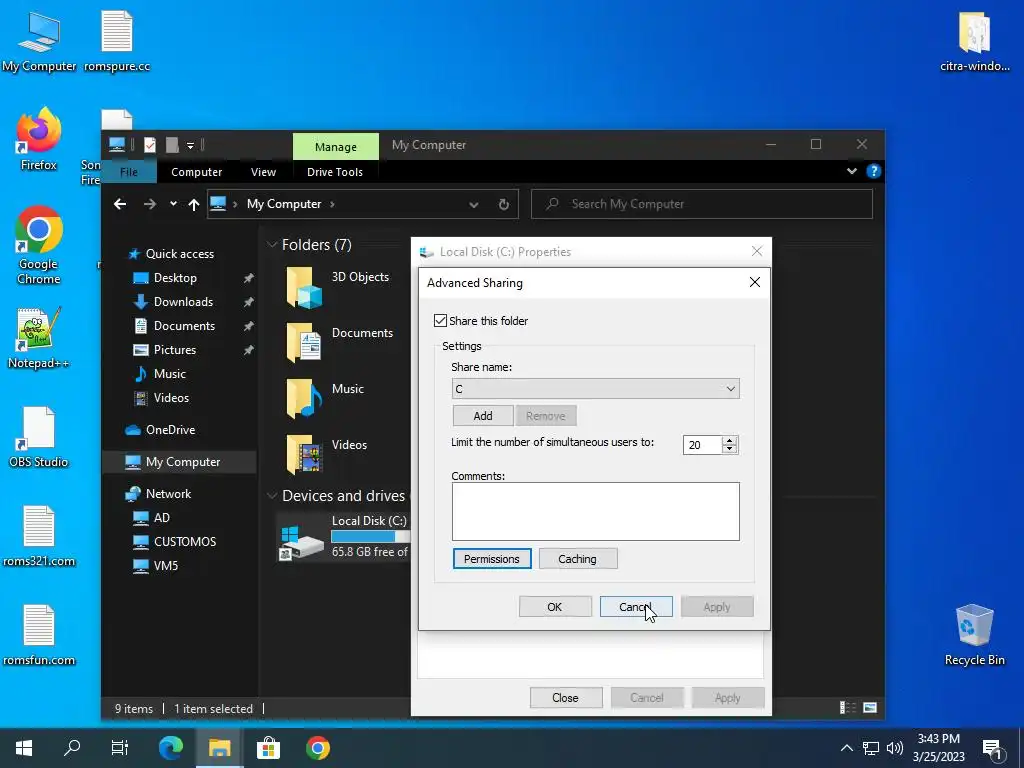
Task: Switch to details view in status bar
Action: 847,707
